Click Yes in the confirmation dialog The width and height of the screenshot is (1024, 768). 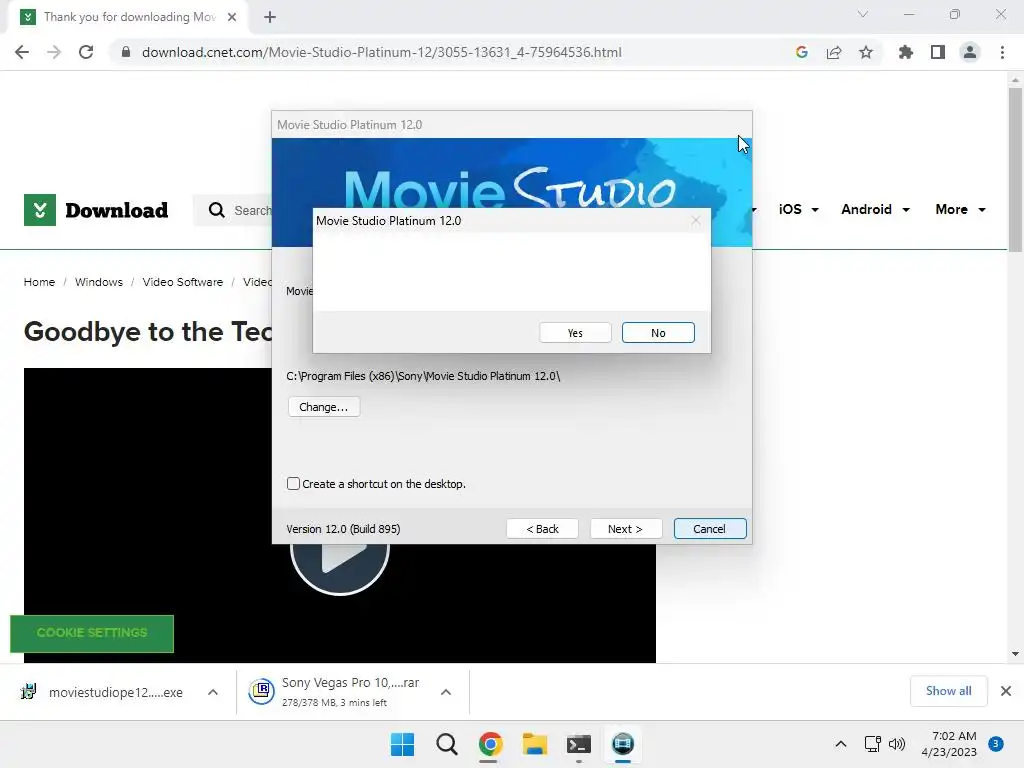click(x=575, y=332)
